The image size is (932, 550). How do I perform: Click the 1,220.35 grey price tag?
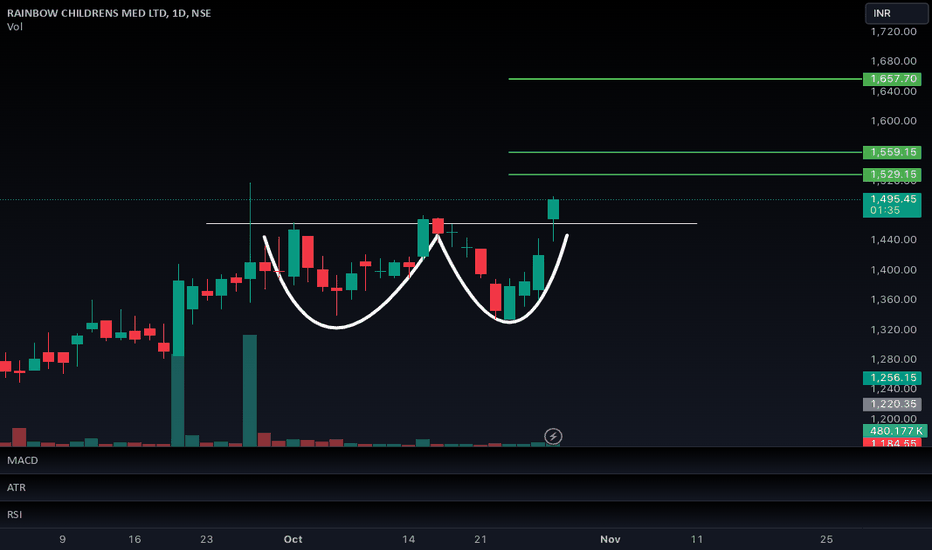(892, 404)
